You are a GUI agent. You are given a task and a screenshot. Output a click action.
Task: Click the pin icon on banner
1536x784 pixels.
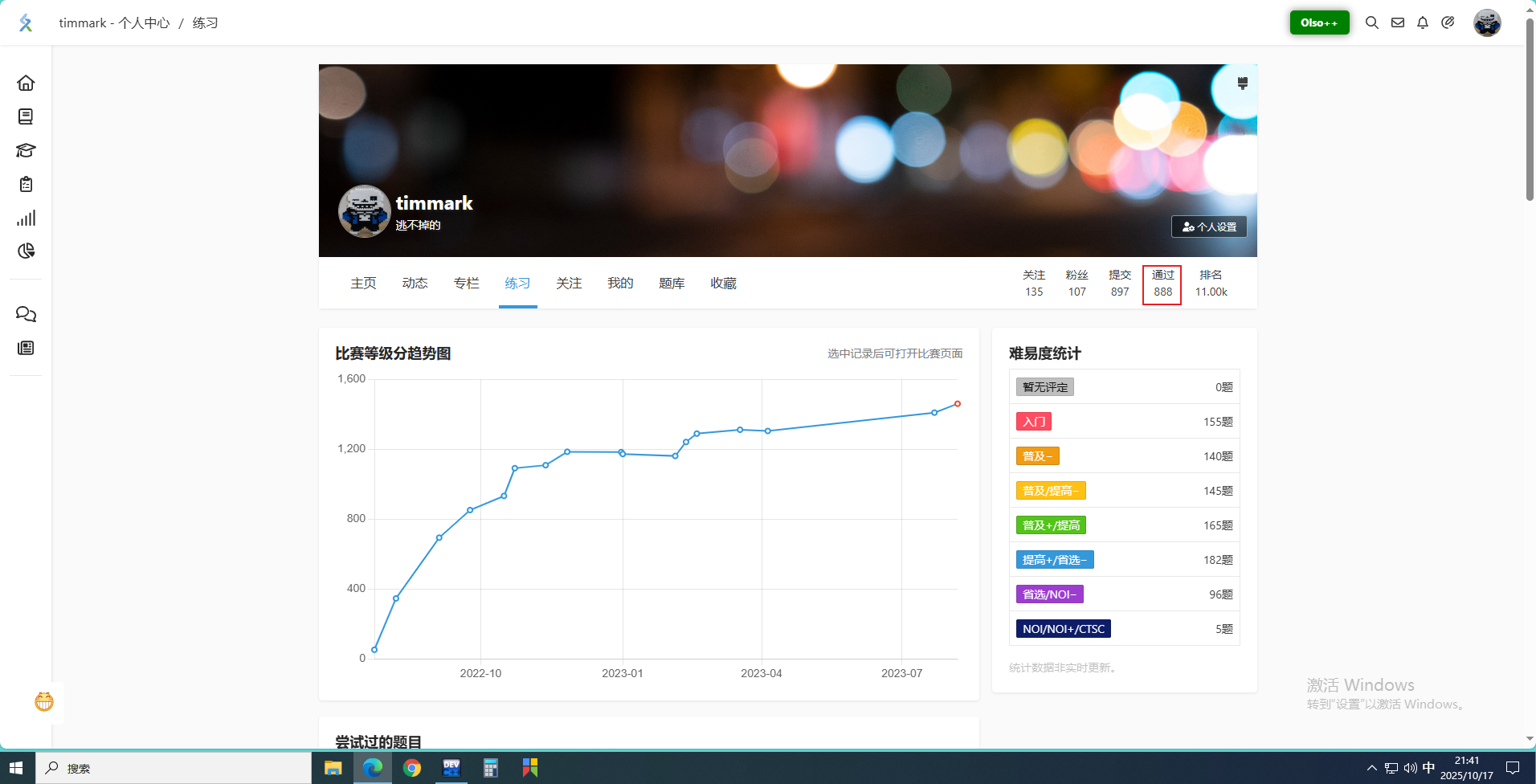pyautogui.click(x=1242, y=83)
